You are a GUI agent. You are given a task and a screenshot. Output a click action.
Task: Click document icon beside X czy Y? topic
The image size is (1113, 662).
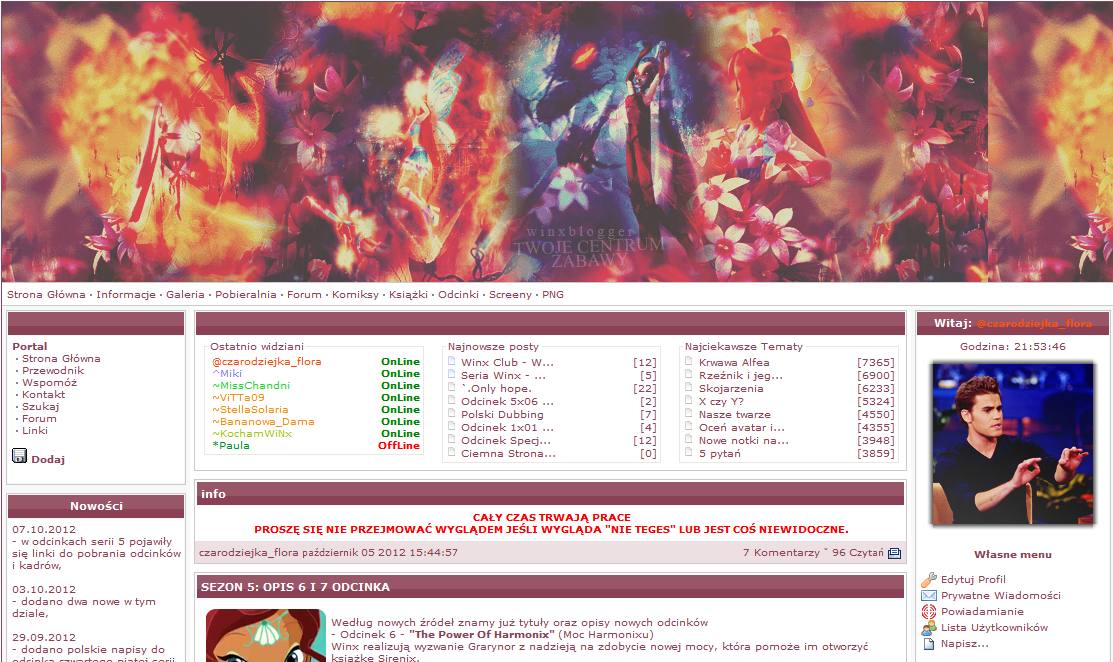click(x=689, y=400)
